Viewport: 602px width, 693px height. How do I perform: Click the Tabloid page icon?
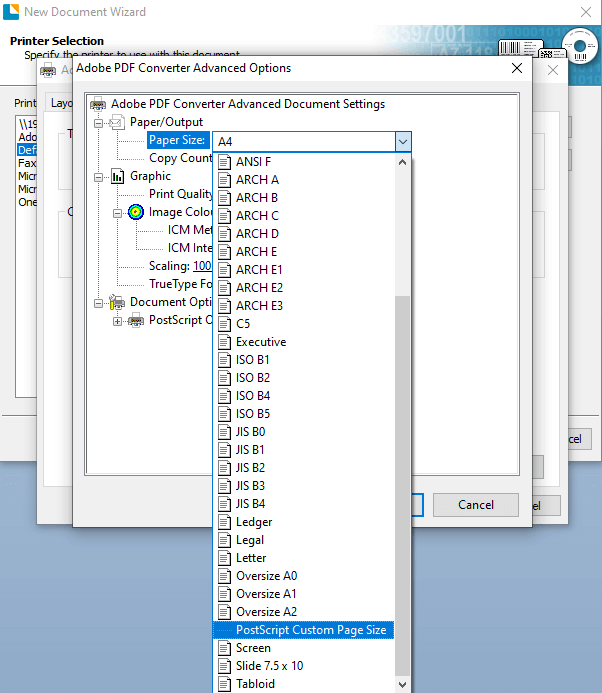[x=225, y=685]
